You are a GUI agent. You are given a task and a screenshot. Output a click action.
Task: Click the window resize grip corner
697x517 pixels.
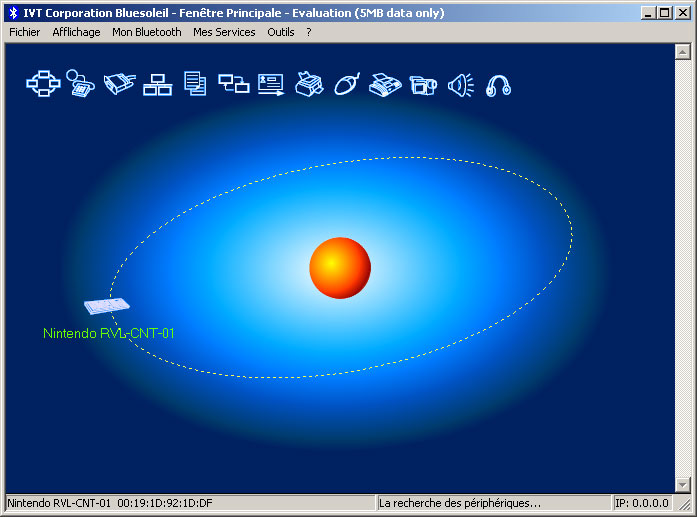click(685, 504)
